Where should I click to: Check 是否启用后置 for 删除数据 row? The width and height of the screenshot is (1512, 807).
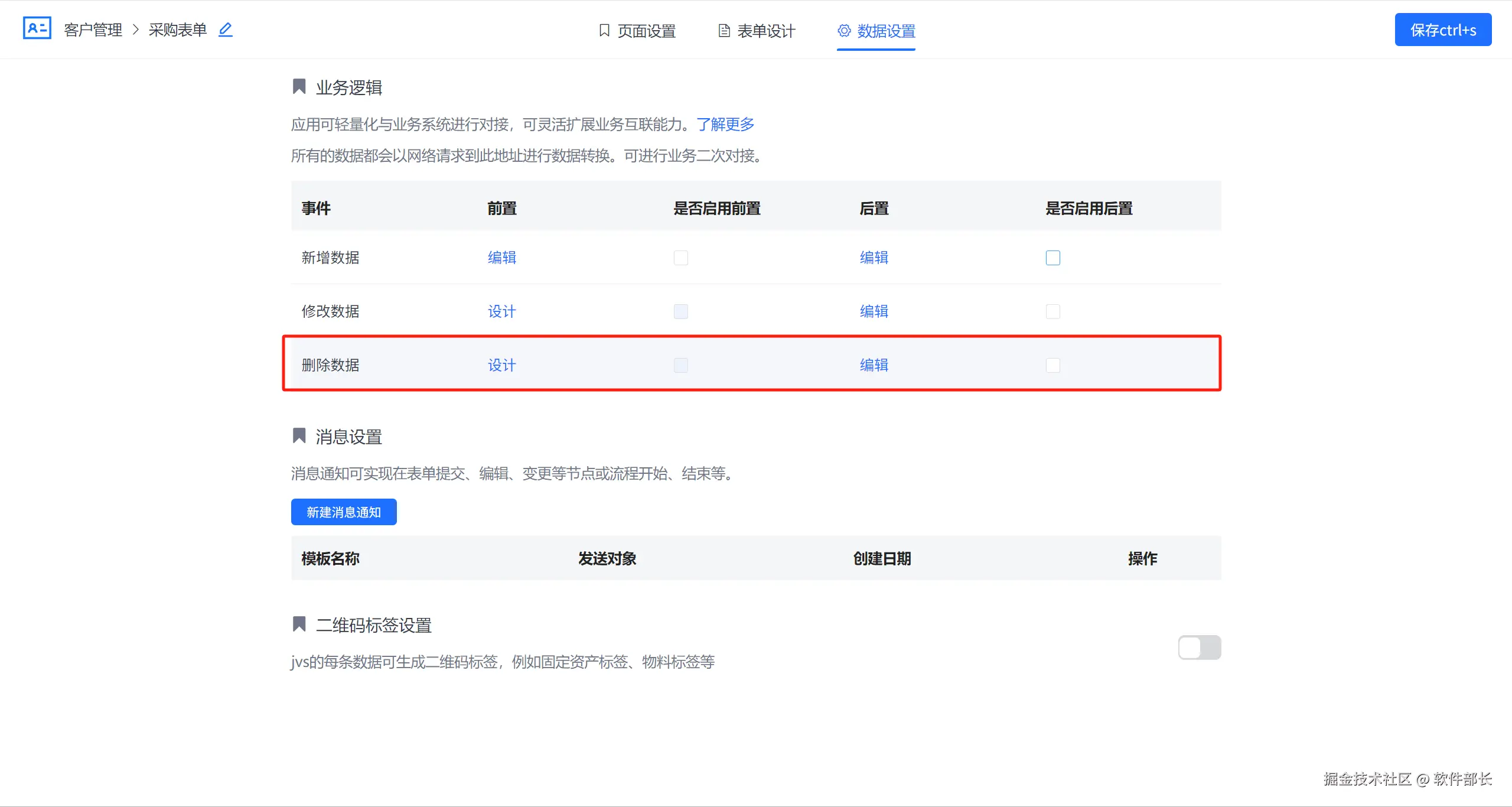[x=1052, y=365]
